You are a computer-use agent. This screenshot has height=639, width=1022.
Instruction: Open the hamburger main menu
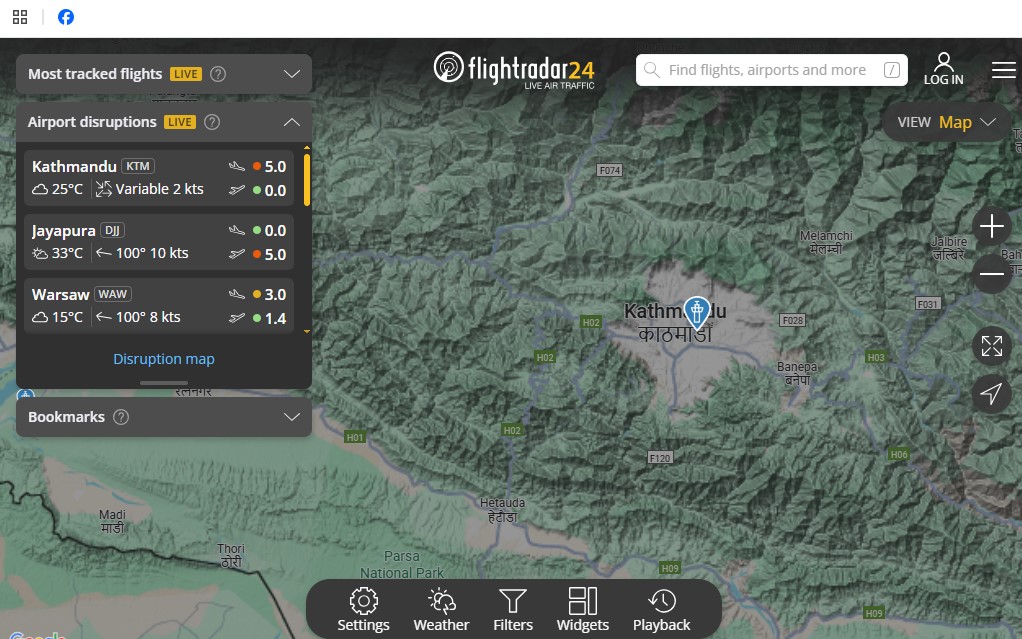pyautogui.click(x=1003, y=69)
